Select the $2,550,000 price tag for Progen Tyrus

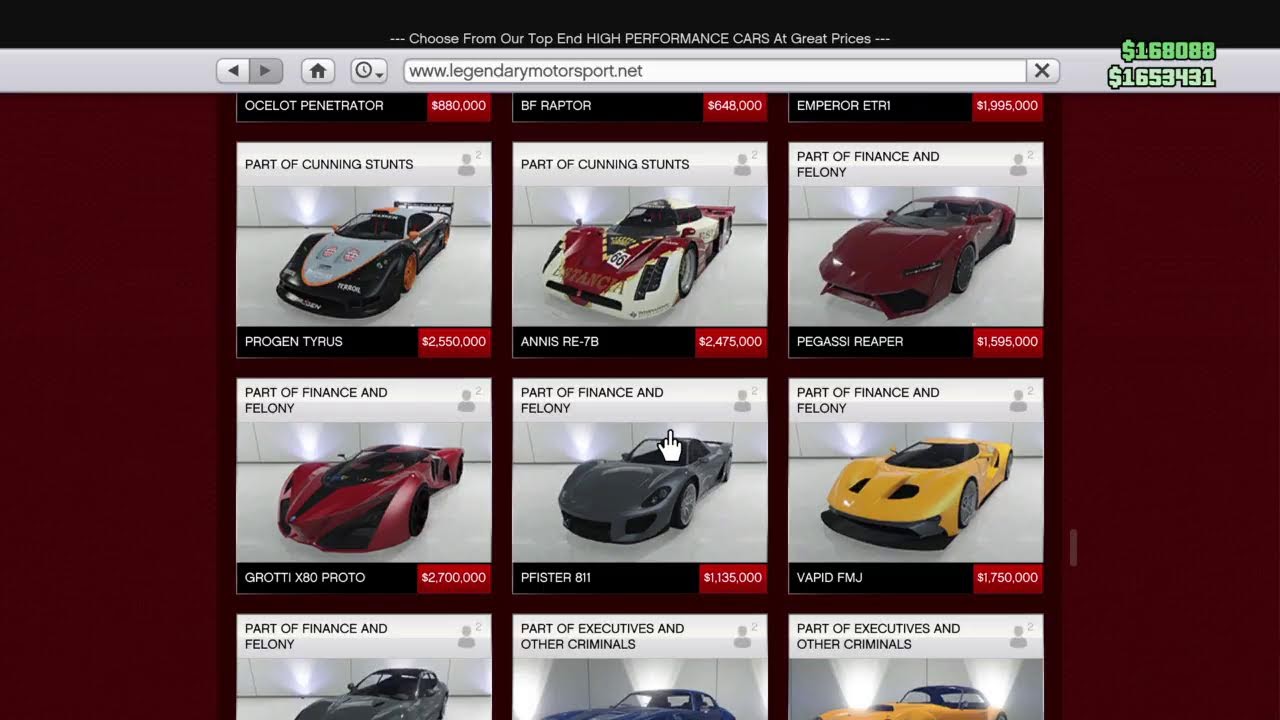coord(454,342)
